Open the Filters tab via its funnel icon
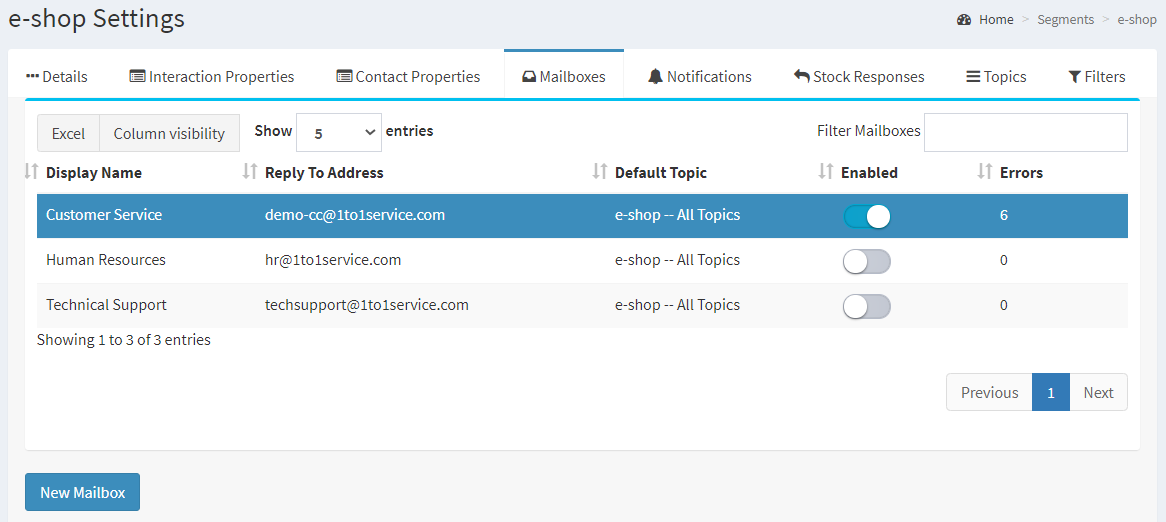Image resolution: width=1166 pixels, height=522 pixels. tap(1074, 77)
